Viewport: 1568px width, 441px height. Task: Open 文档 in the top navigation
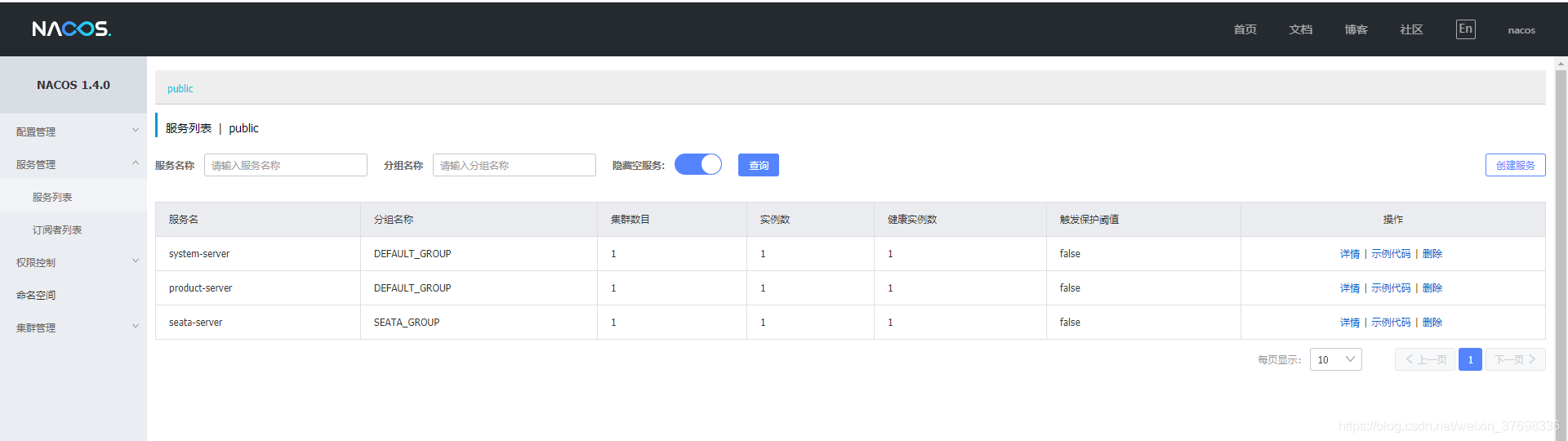[x=1300, y=29]
